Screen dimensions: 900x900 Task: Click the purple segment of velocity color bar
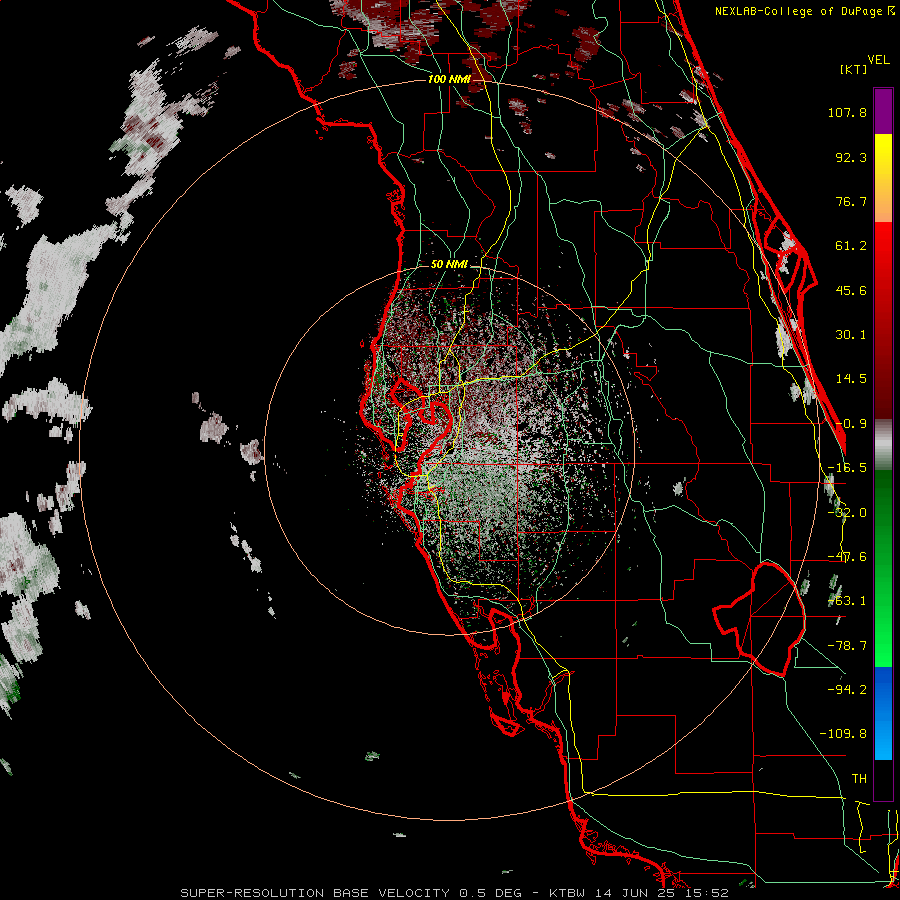(x=883, y=112)
